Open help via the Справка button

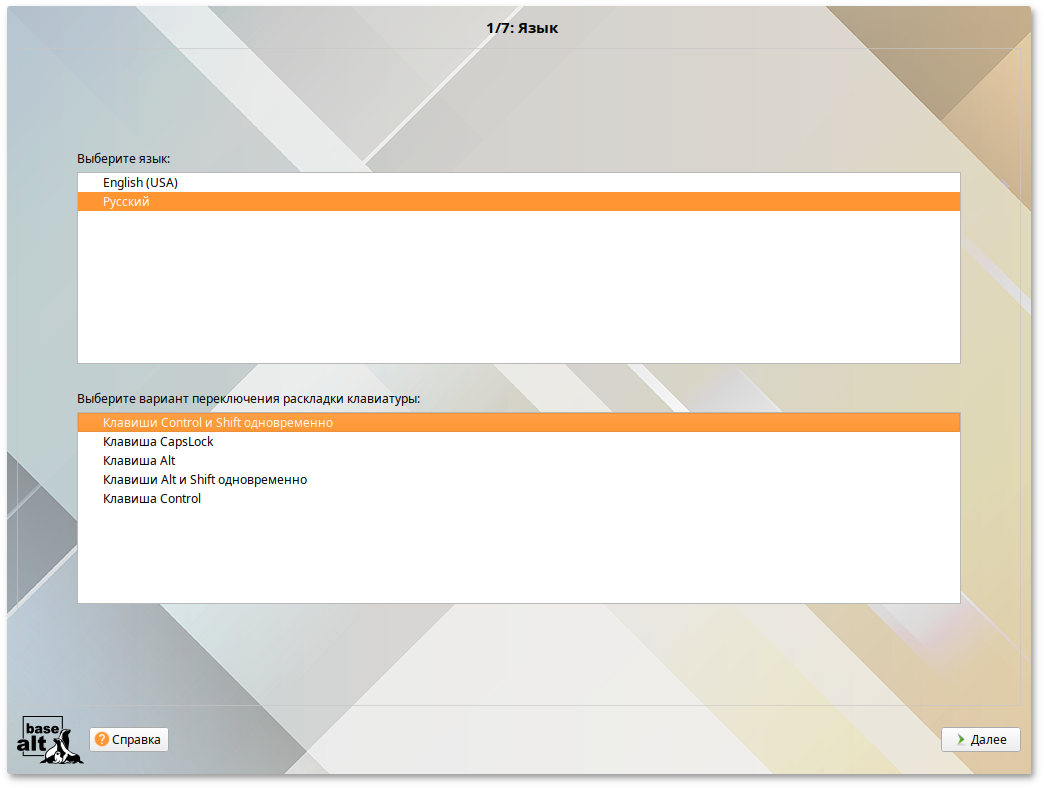(129, 740)
